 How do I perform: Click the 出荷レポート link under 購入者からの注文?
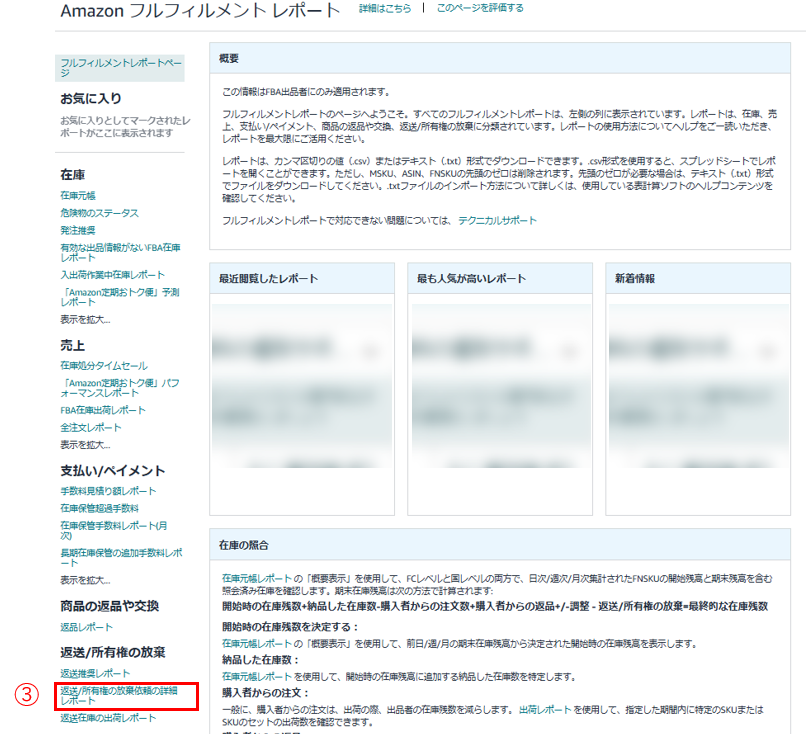click(545, 710)
